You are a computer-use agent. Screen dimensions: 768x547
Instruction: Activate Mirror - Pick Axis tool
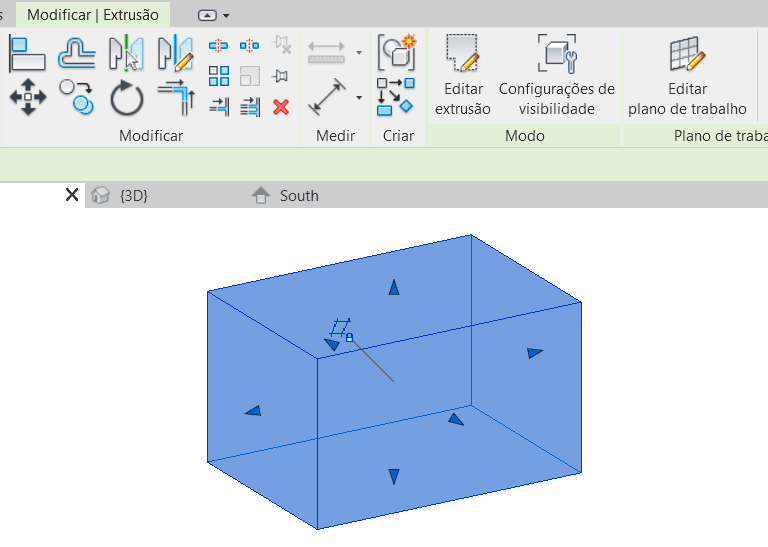(x=126, y=53)
